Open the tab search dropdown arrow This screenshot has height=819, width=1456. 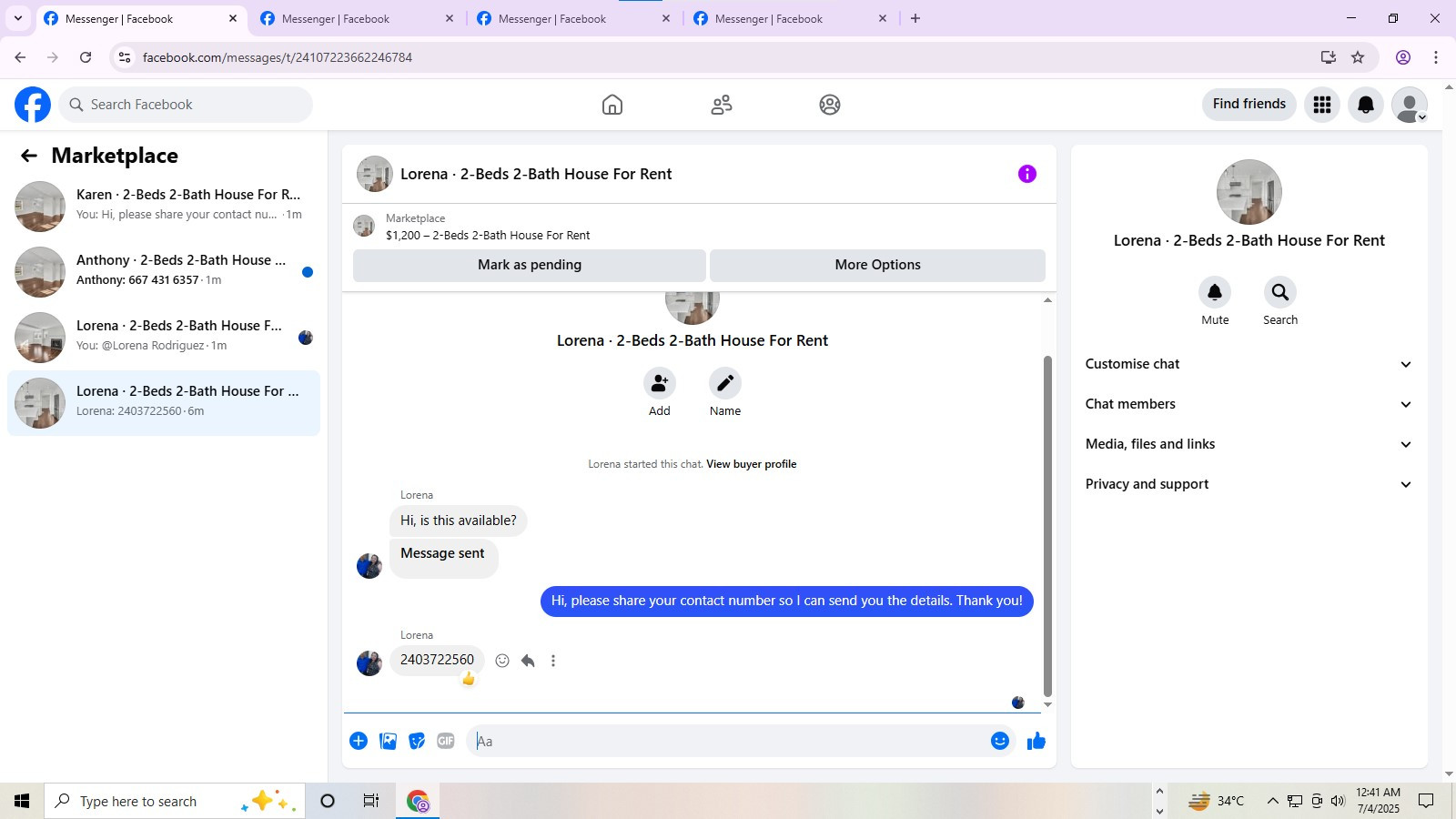pyautogui.click(x=17, y=18)
